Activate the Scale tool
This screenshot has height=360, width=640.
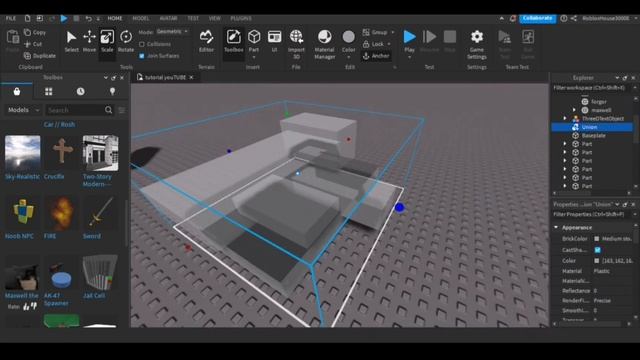click(x=107, y=41)
